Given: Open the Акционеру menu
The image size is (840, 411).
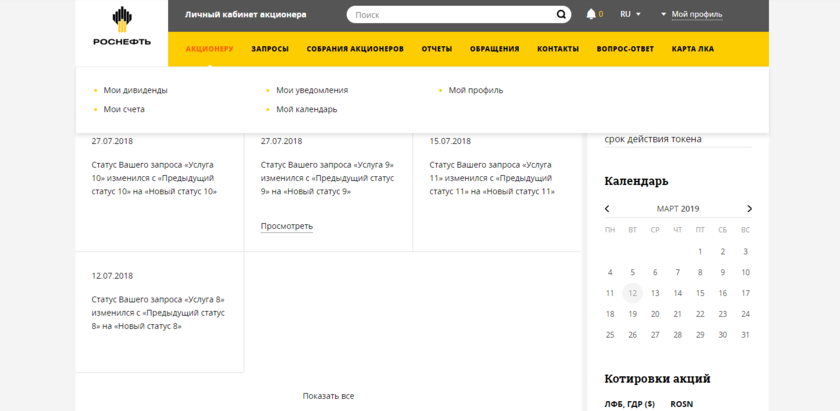Looking at the screenshot, I should click(x=209, y=49).
